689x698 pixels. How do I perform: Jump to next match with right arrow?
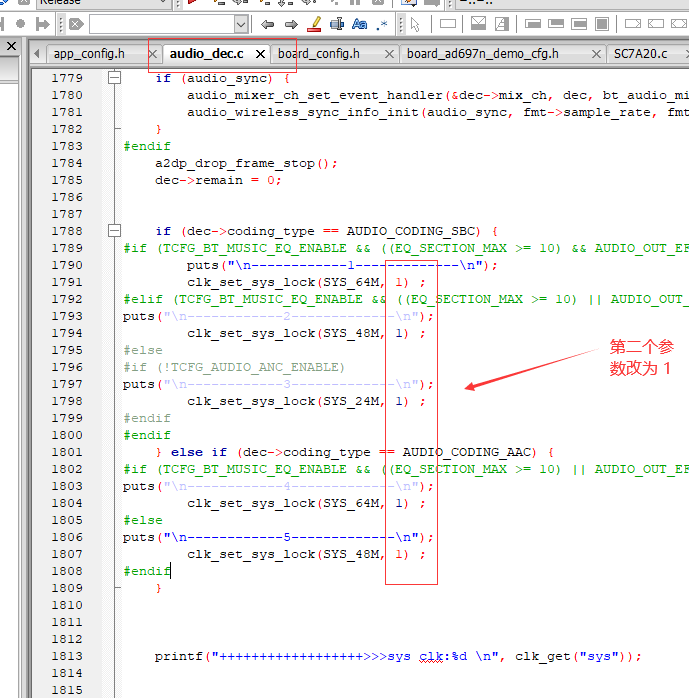291,24
